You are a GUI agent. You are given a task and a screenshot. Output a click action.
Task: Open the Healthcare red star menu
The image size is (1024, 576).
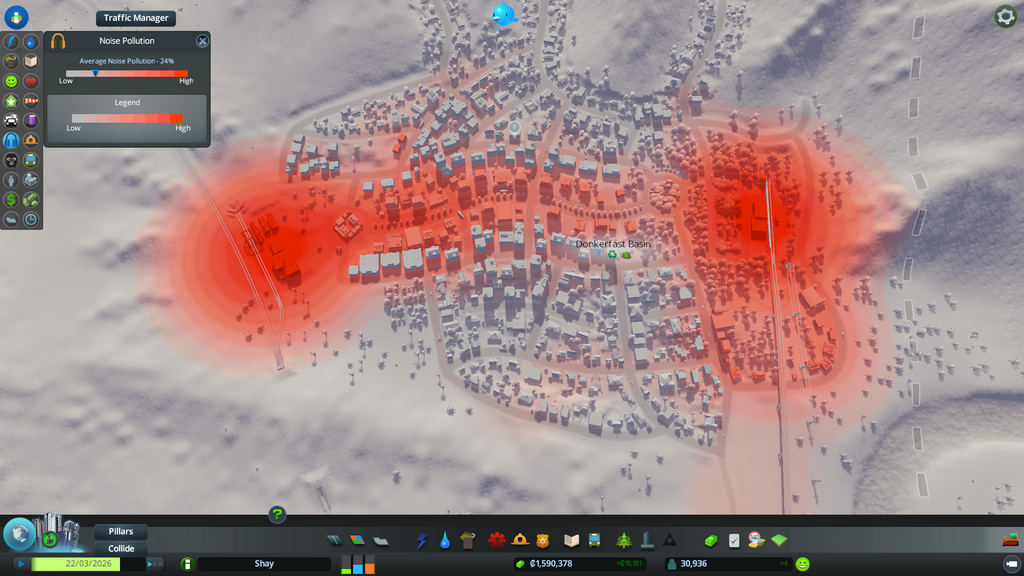coord(497,540)
